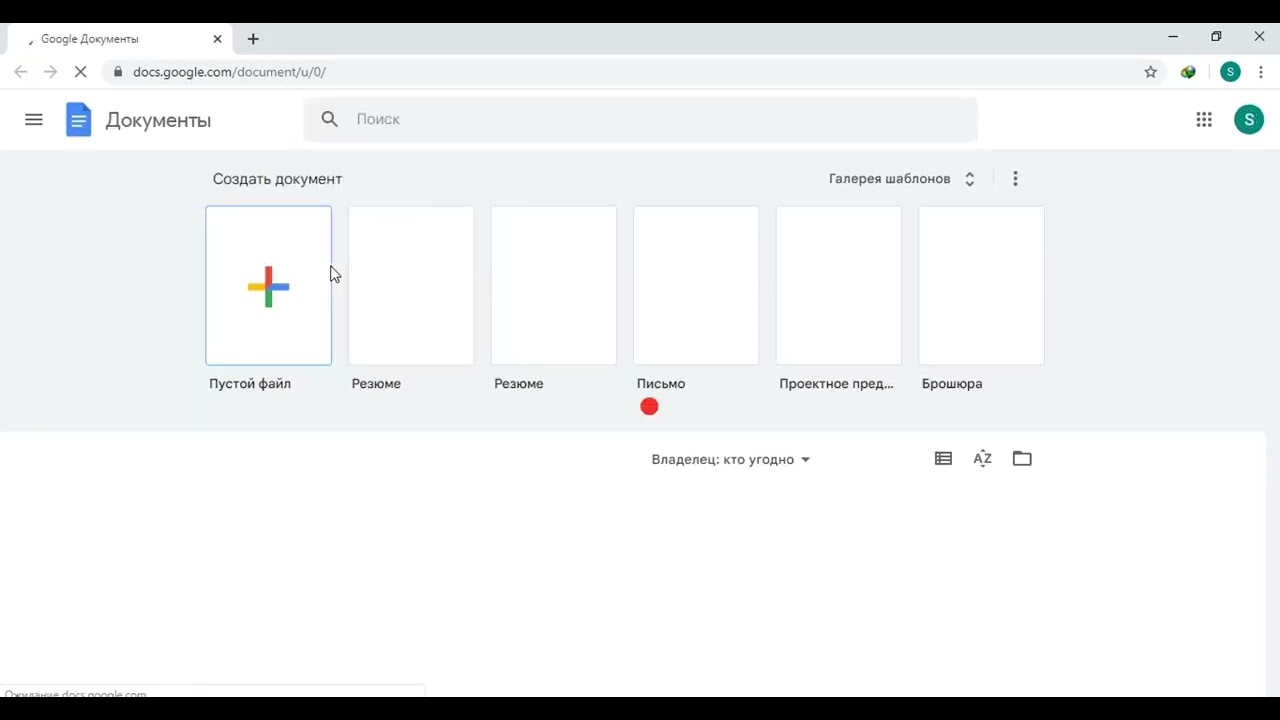Open the Chrome profile avatar
This screenshot has width=1280, height=720.
(1230, 72)
